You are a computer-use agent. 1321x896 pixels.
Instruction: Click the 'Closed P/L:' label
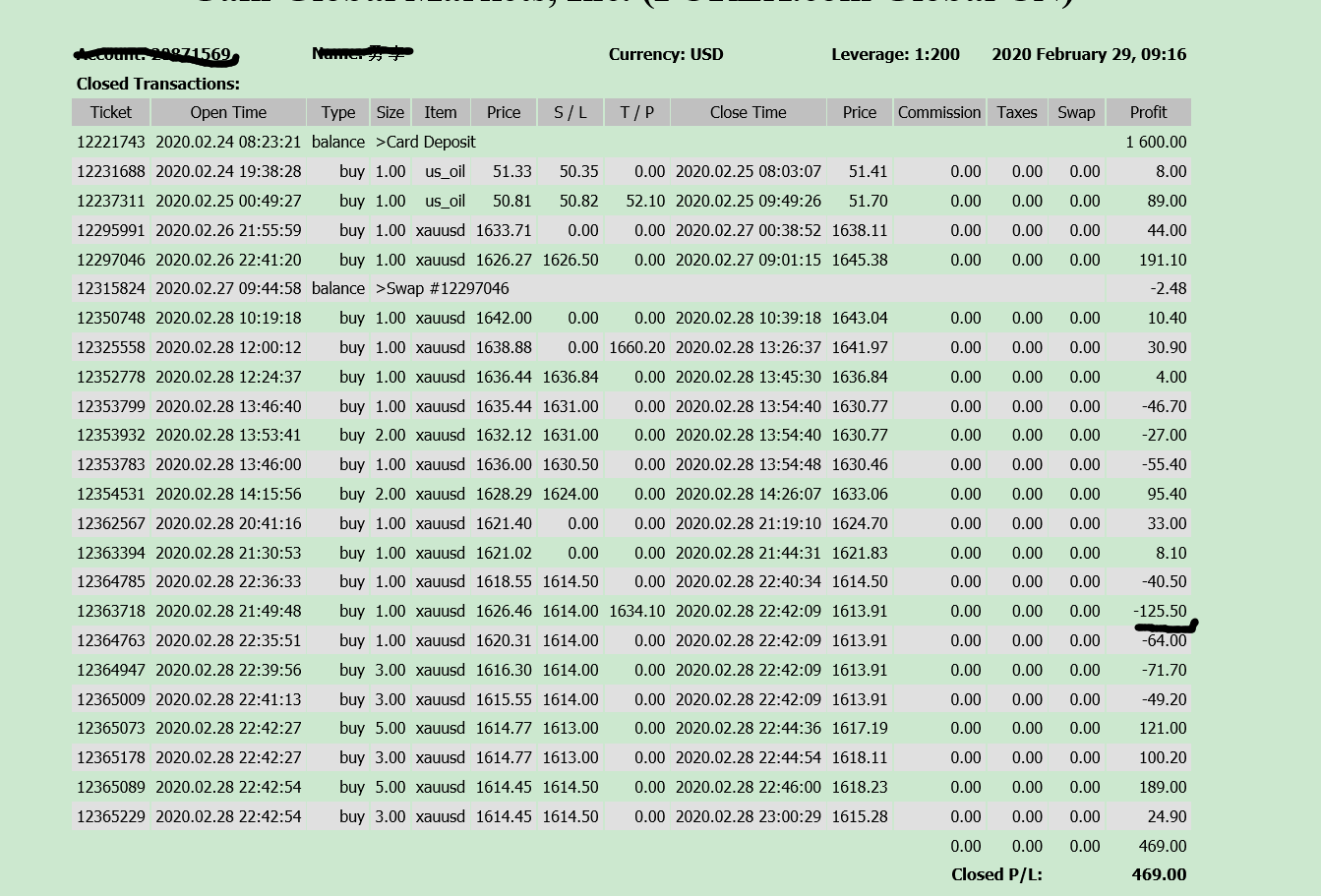pyautogui.click(x=996, y=874)
